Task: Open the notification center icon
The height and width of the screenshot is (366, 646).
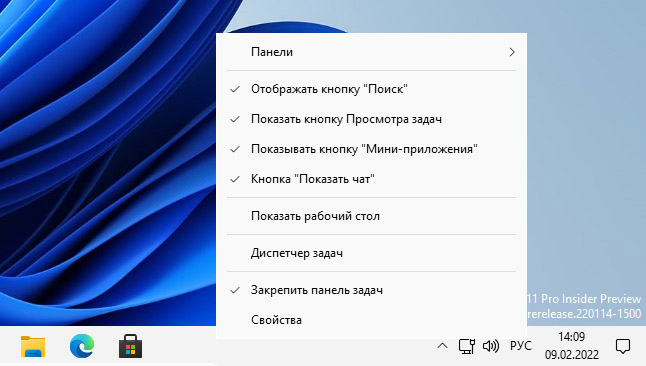Action: click(x=623, y=346)
